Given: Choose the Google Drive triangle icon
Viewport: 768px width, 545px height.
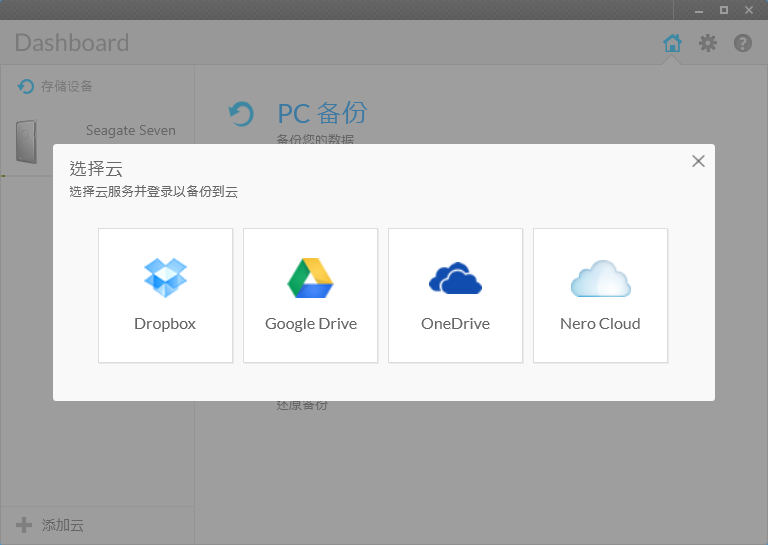Looking at the screenshot, I should (310, 278).
